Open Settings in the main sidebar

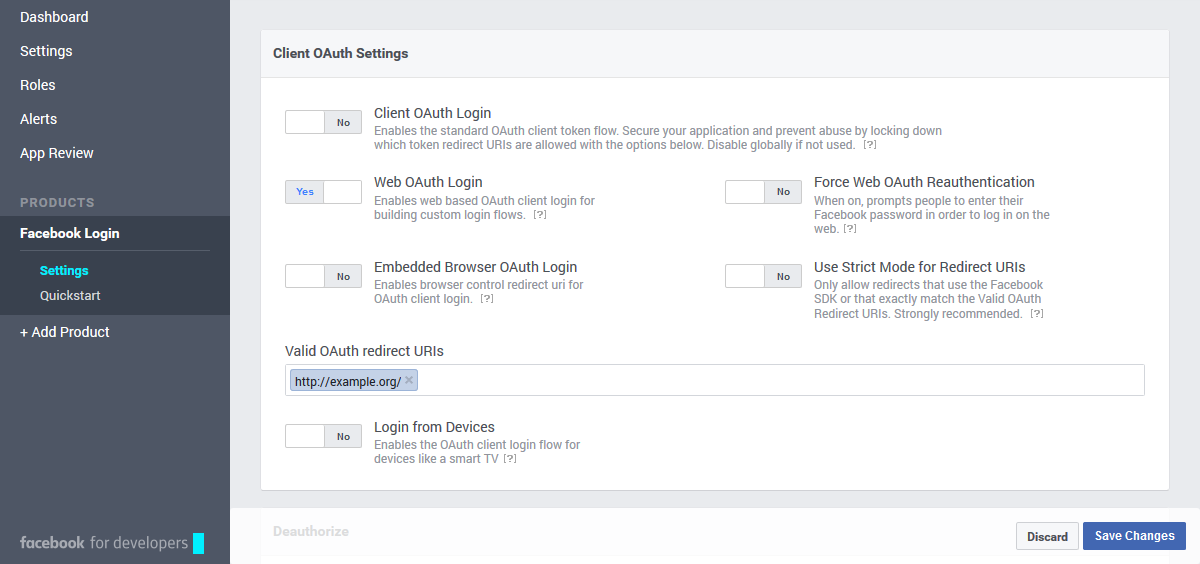tap(46, 51)
